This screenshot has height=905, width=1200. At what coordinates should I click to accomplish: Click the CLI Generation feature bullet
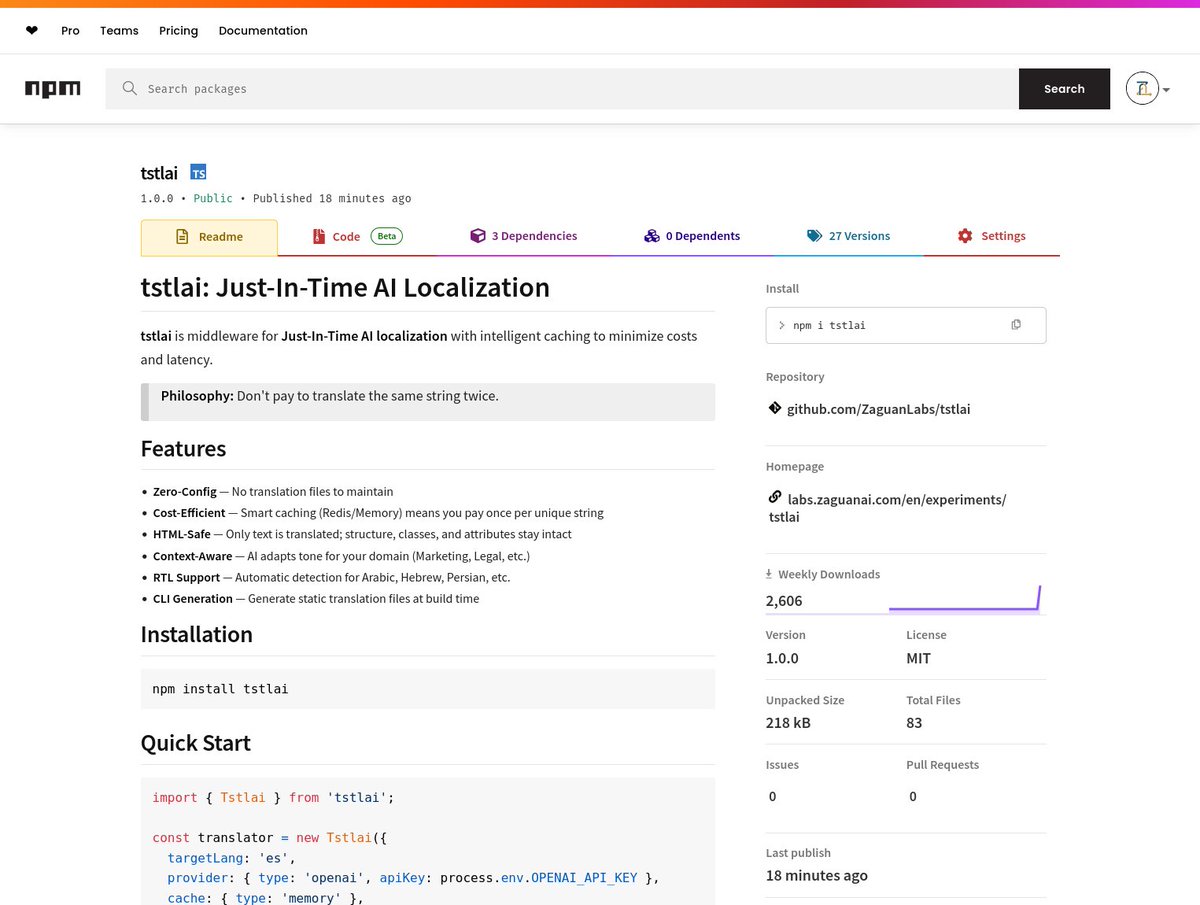click(316, 599)
